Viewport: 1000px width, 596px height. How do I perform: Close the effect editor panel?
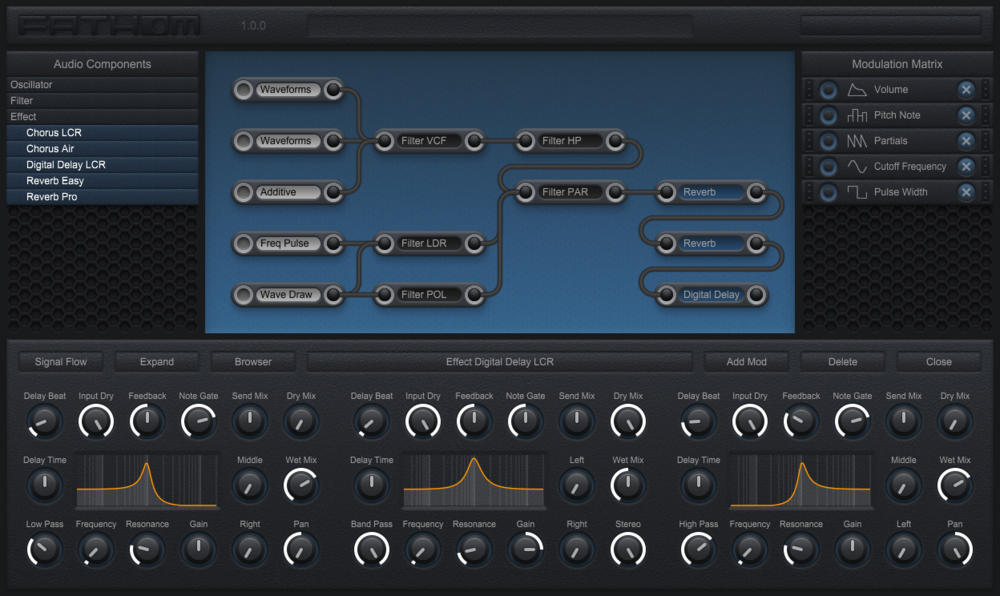pos(939,361)
